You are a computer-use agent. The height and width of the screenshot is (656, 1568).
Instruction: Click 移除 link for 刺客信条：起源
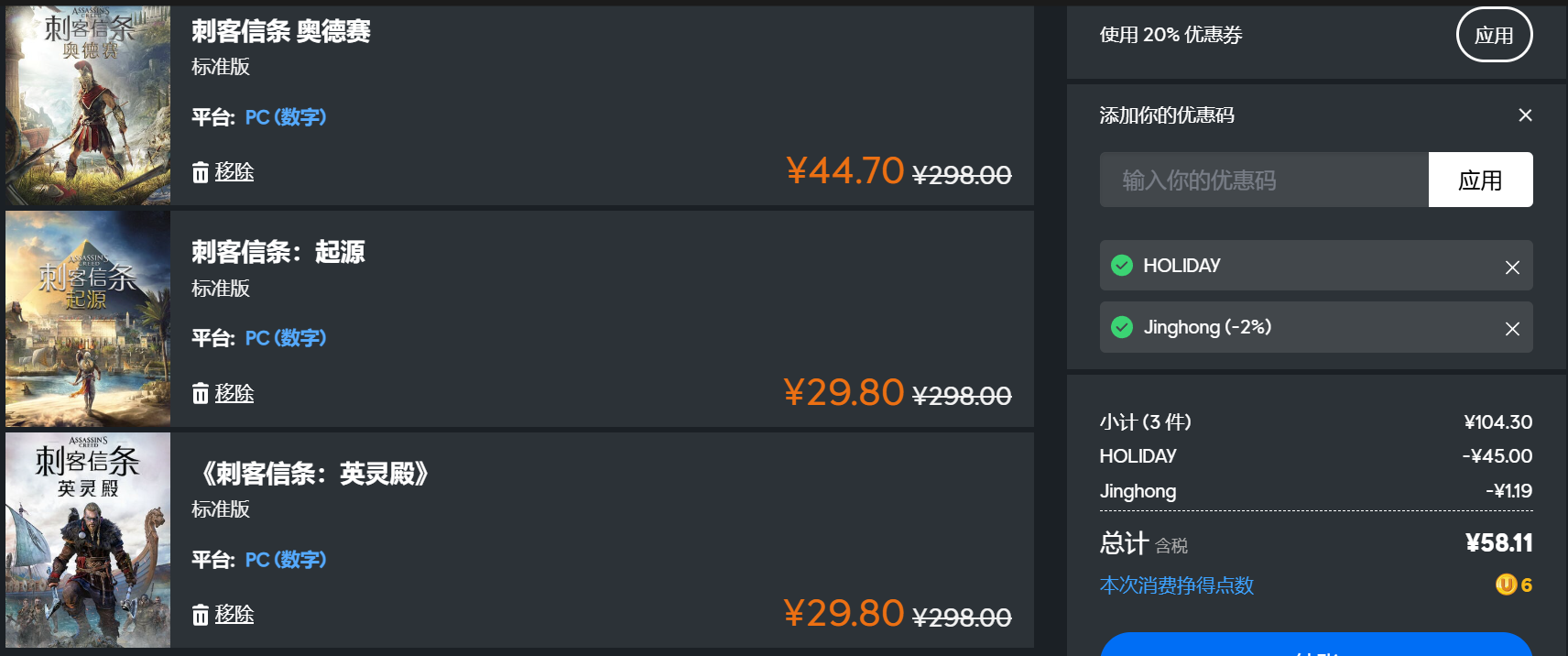pyautogui.click(x=234, y=394)
